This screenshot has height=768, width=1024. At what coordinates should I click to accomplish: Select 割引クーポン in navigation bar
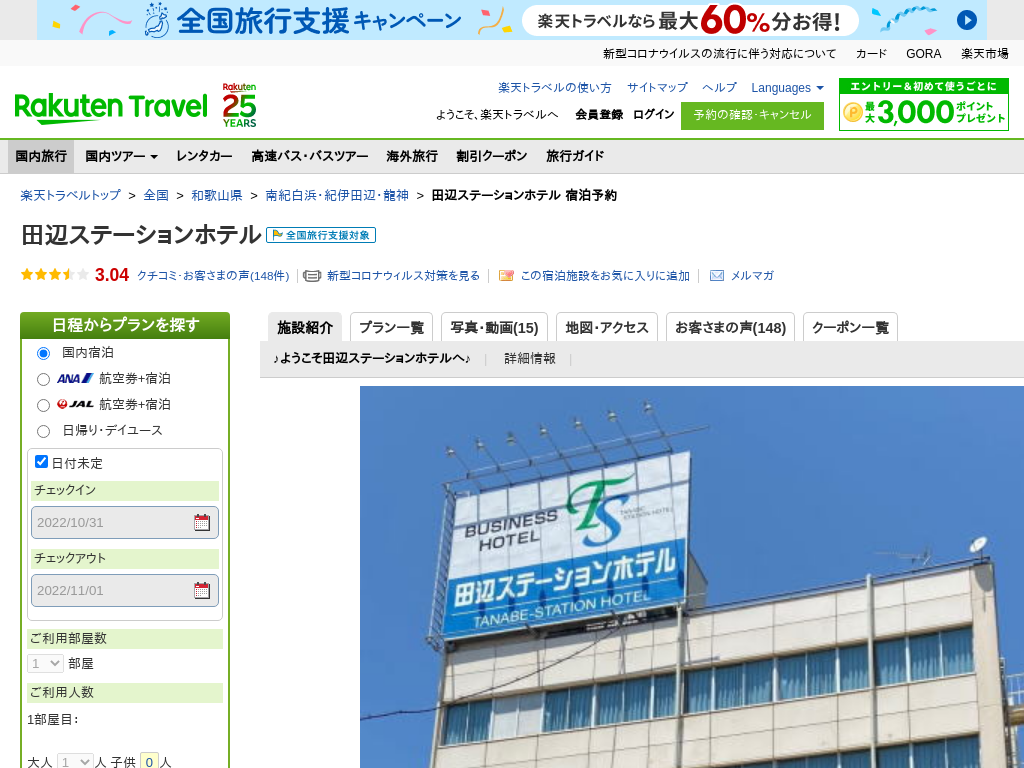click(x=492, y=156)
